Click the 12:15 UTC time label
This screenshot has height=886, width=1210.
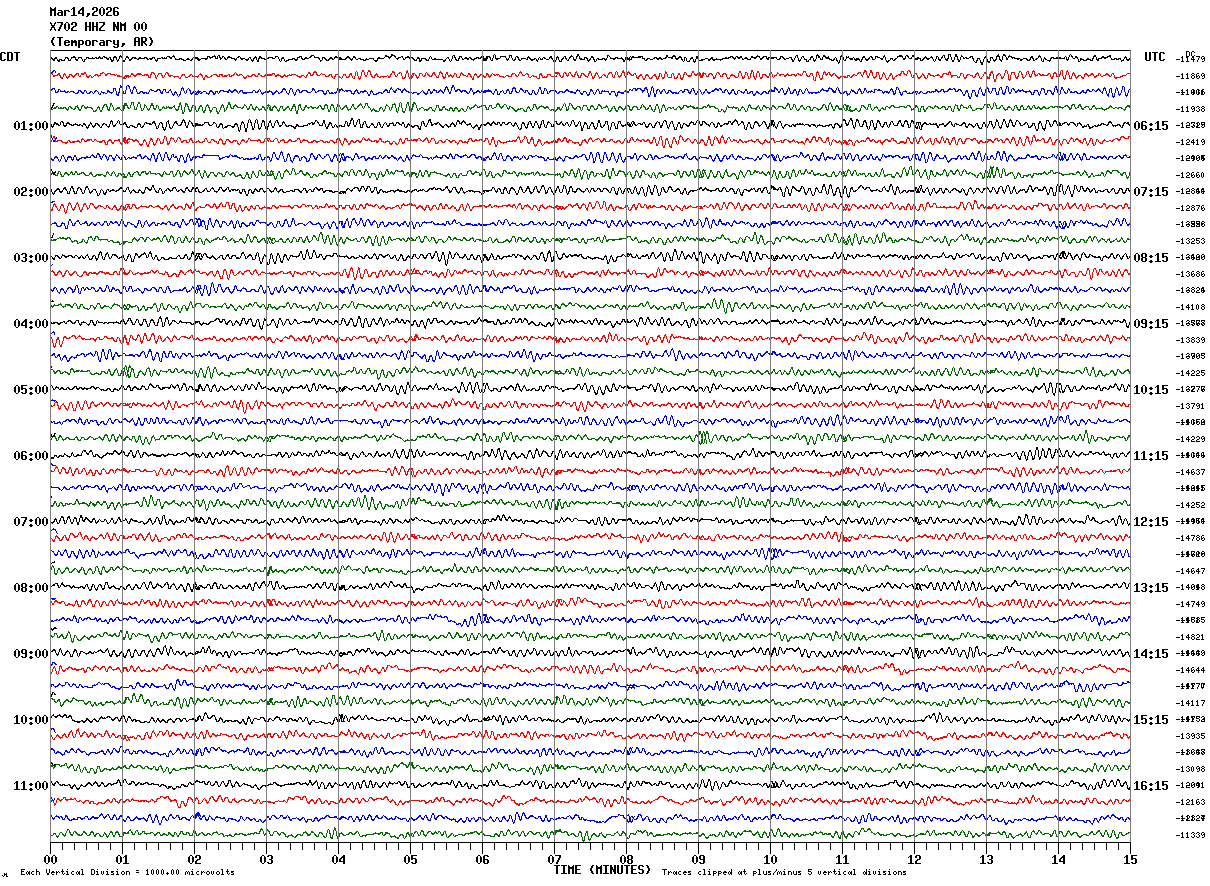pyautogui.click(x=1151, y=522)
